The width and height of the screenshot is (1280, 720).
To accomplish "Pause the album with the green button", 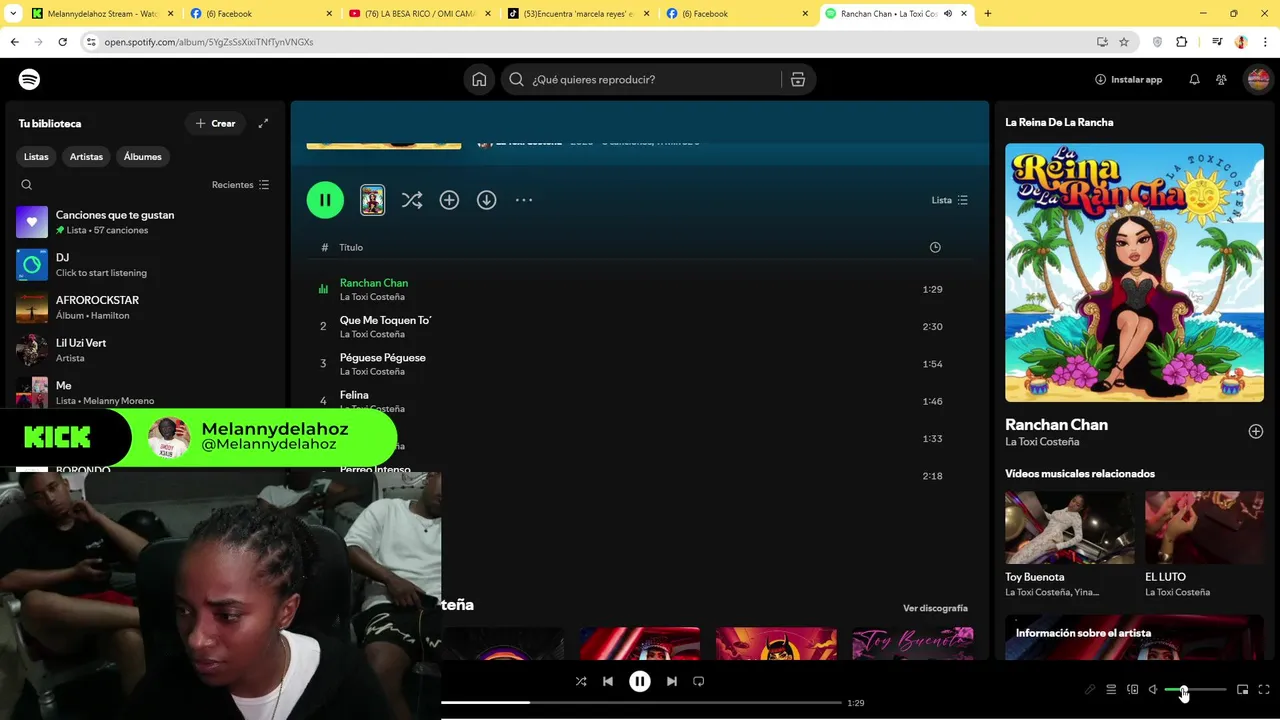I will click(x=325, y=200).
